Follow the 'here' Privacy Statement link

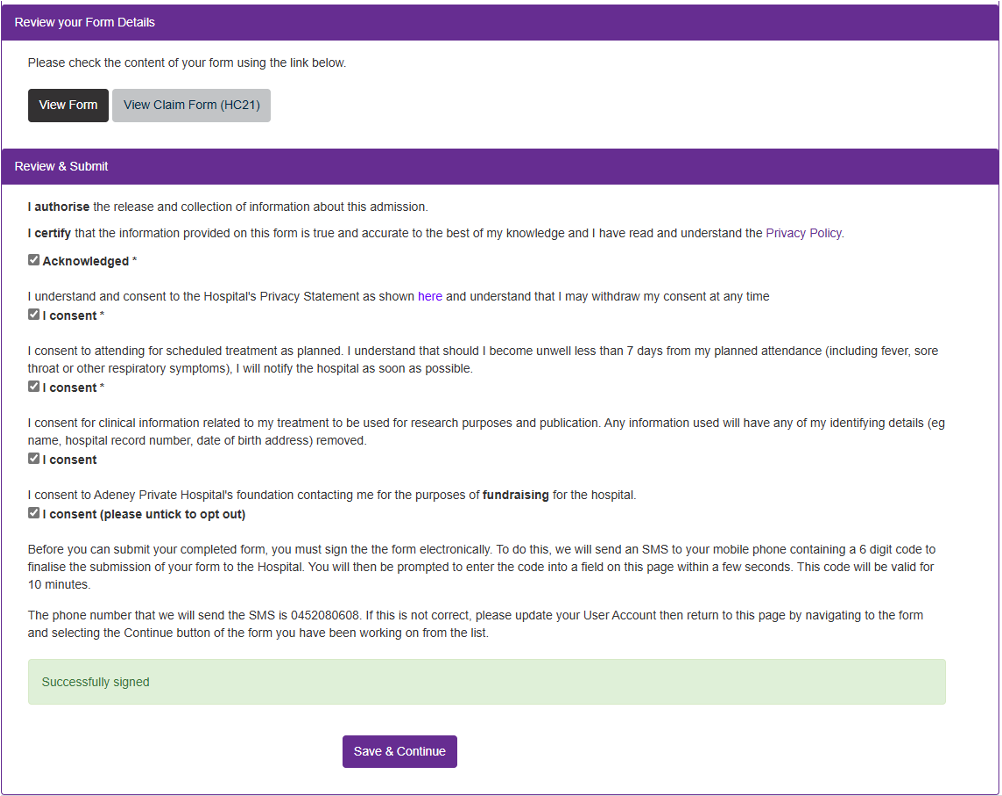[x=430, y=296]
